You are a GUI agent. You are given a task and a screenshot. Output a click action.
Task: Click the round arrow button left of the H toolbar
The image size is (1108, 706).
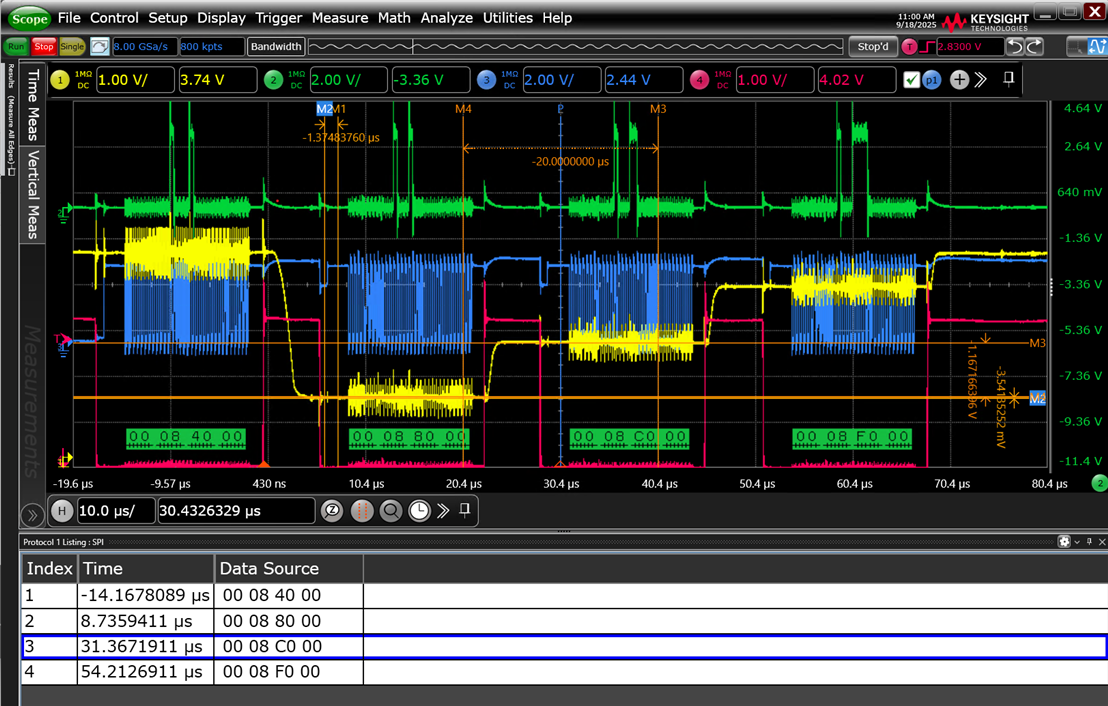32,515
